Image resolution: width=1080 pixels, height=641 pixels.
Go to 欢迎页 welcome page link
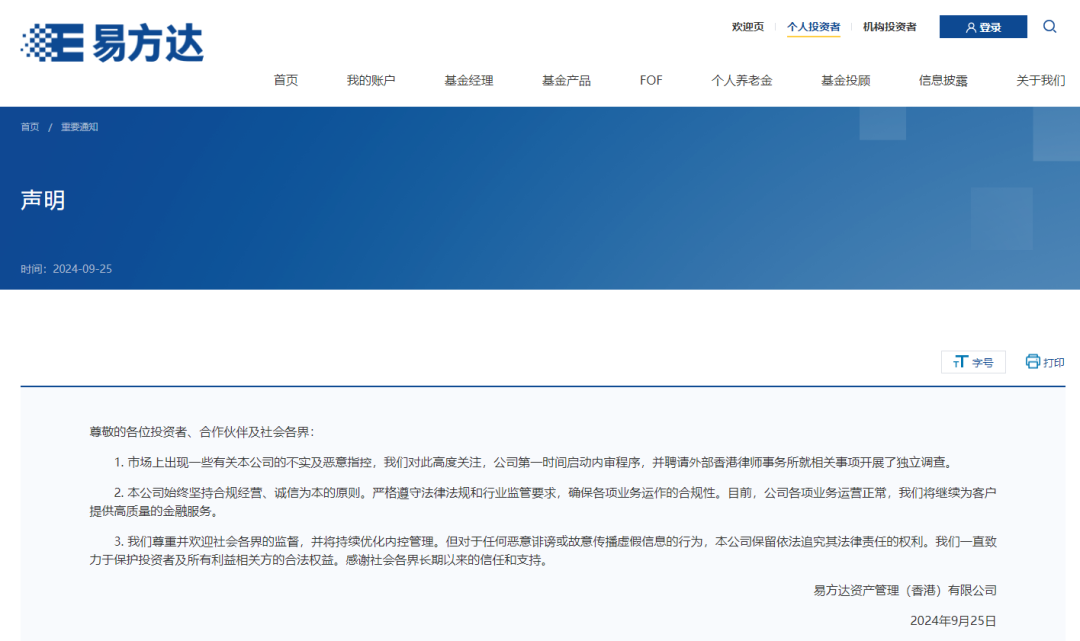747,27
